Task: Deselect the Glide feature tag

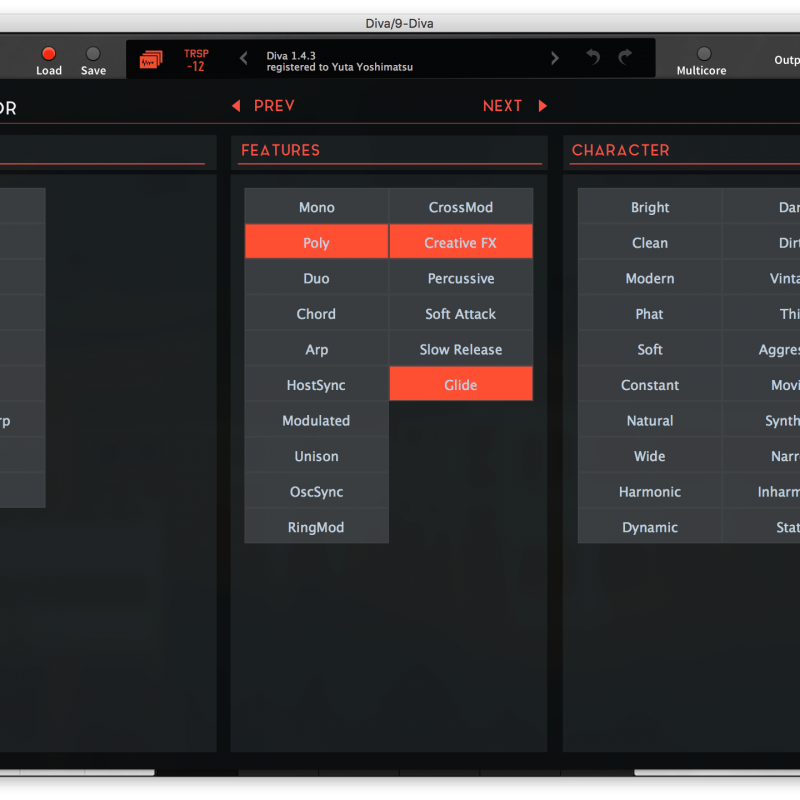Action: 460,384
